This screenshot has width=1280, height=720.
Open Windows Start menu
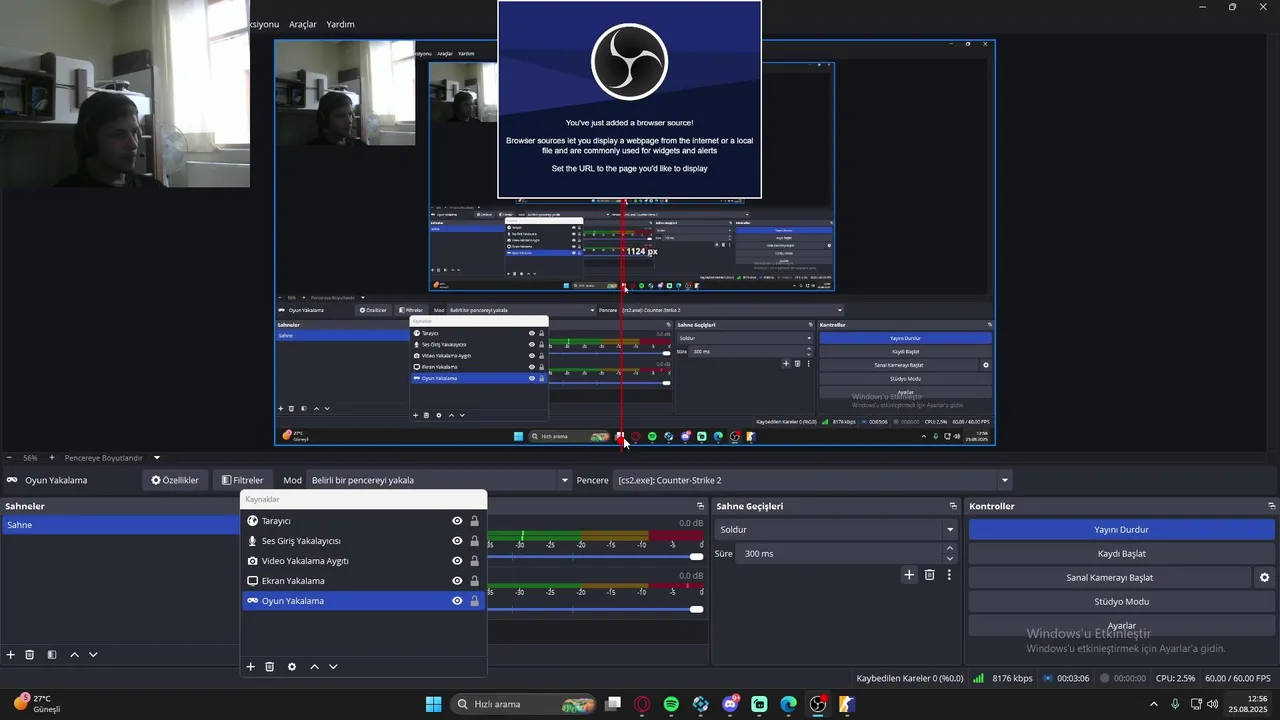click(x=433, y=704)
